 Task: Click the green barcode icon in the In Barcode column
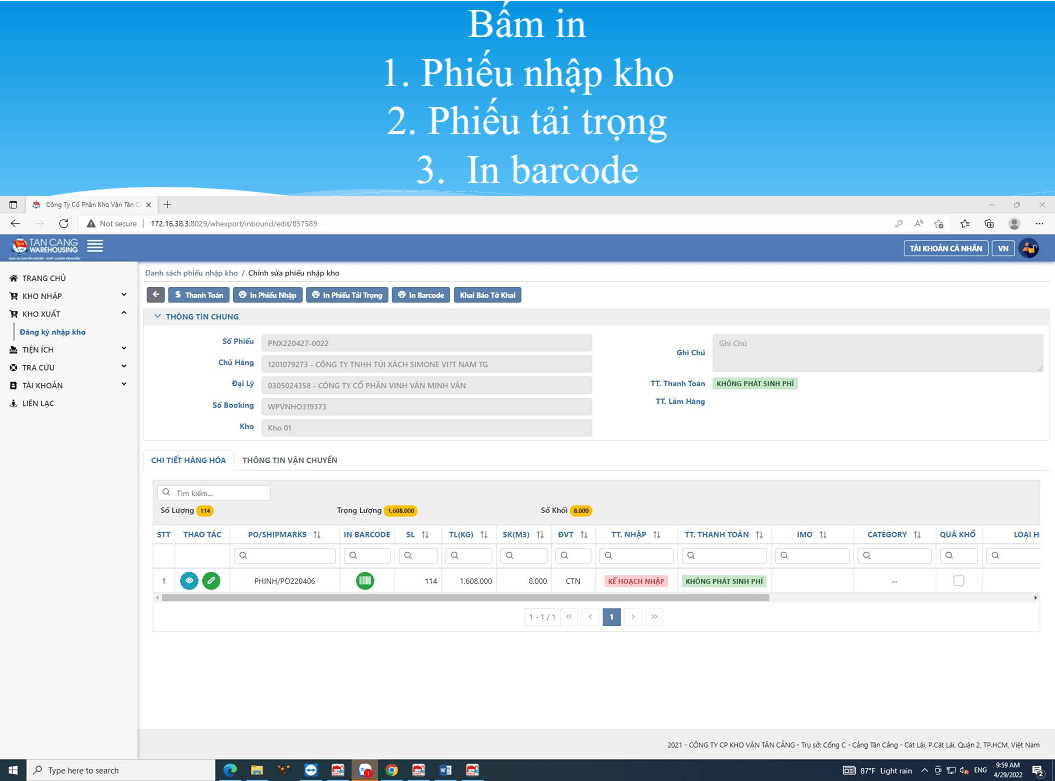365,581
